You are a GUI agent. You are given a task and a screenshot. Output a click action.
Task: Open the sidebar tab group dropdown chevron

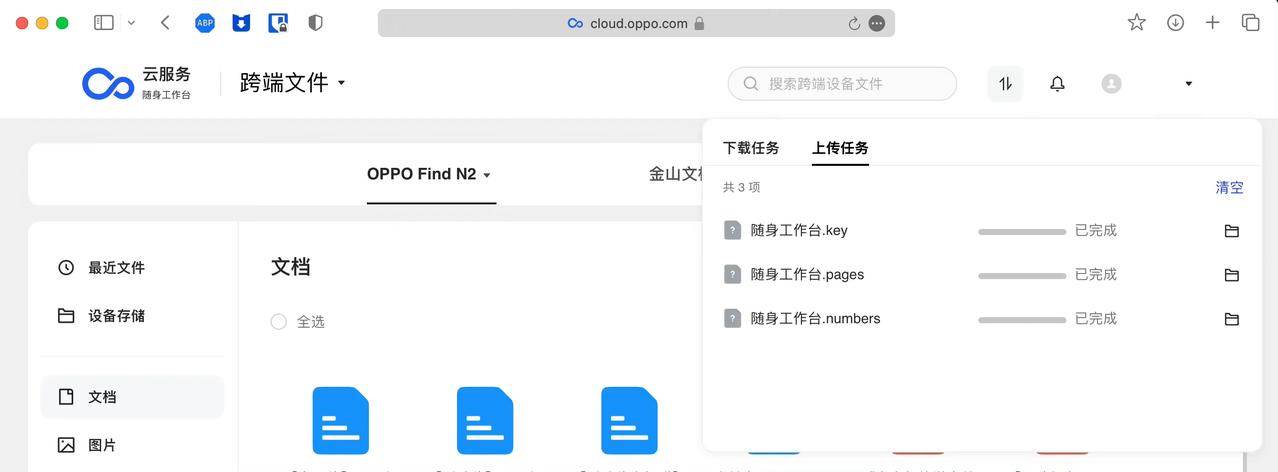point(131,23)
